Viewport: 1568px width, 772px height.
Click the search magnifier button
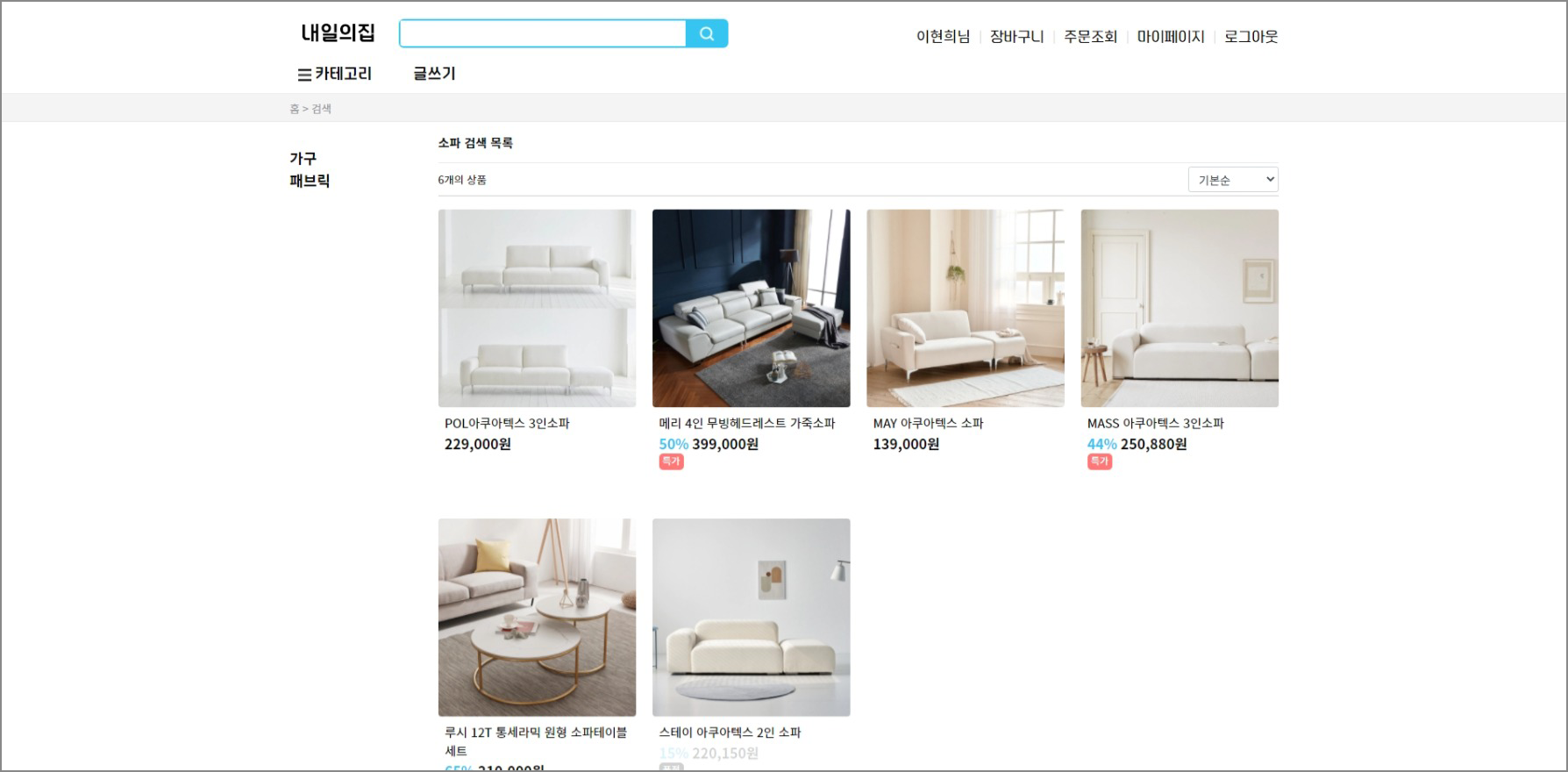tap(707, 33)
